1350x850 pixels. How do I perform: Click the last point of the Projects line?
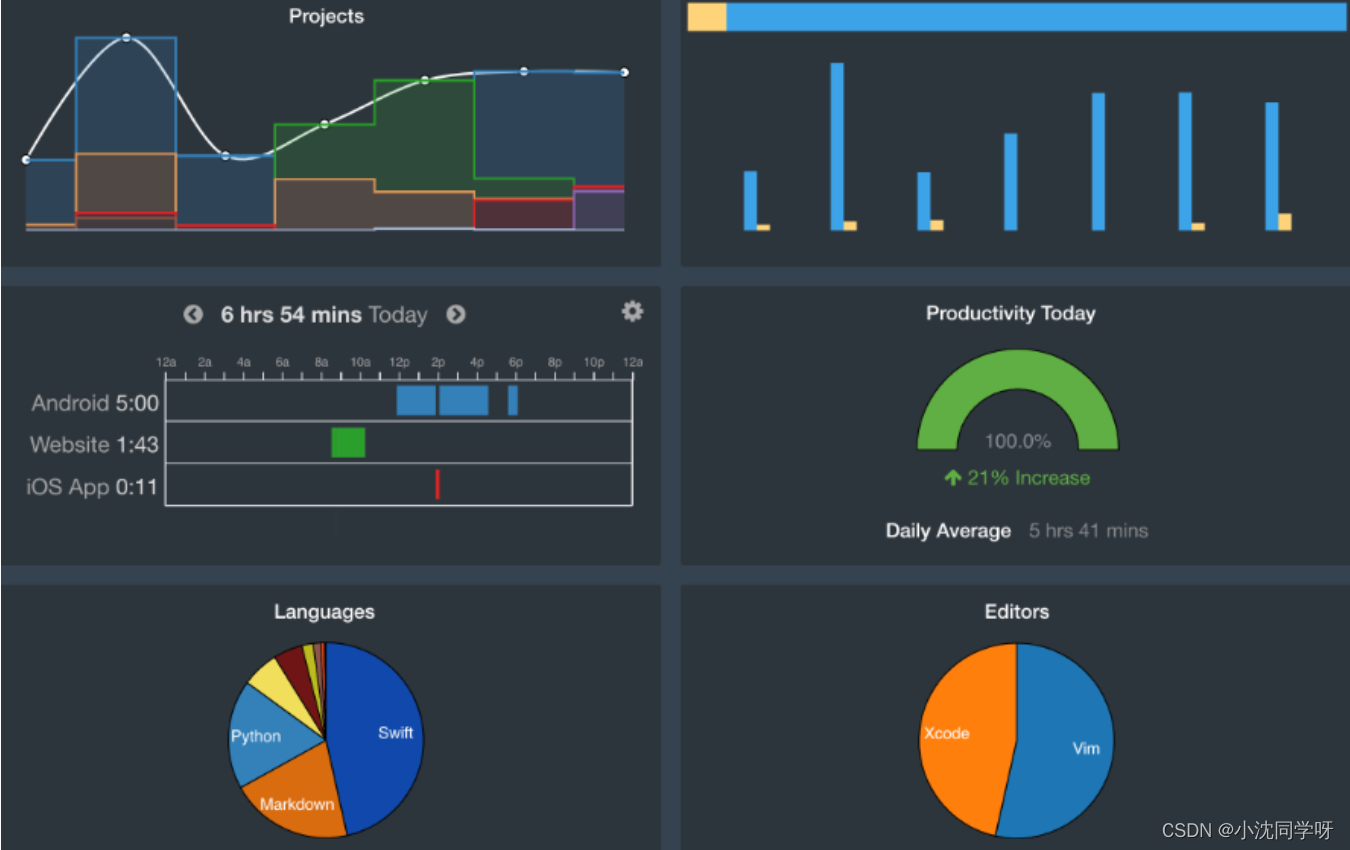point(624,72)
